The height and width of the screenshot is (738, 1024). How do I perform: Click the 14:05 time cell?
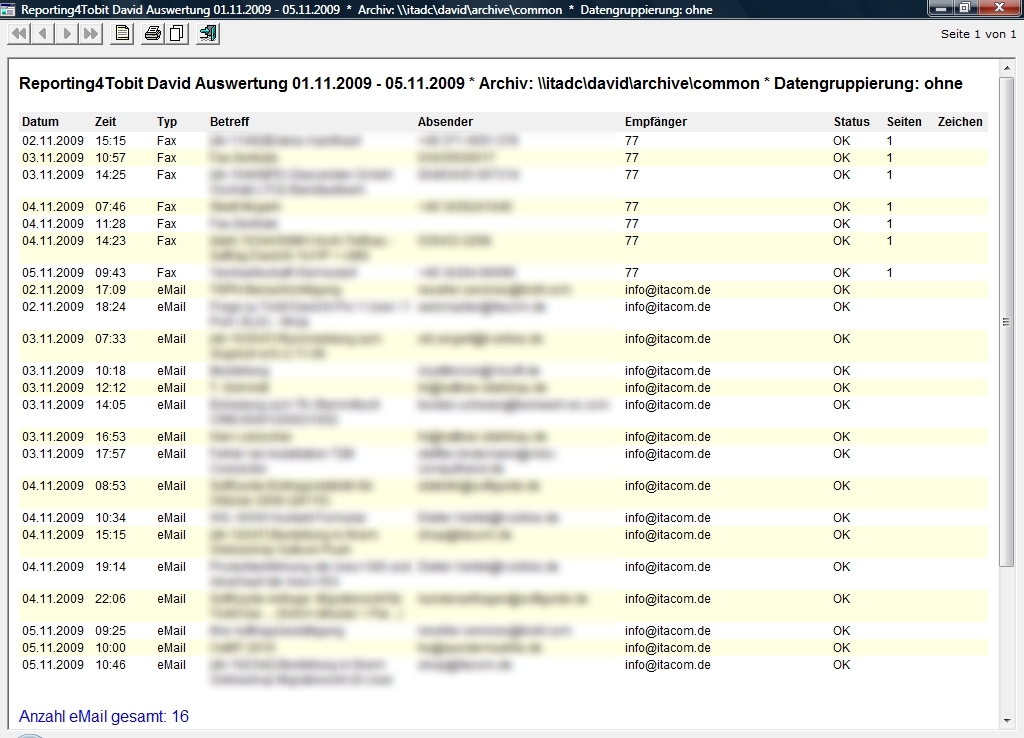110,404
